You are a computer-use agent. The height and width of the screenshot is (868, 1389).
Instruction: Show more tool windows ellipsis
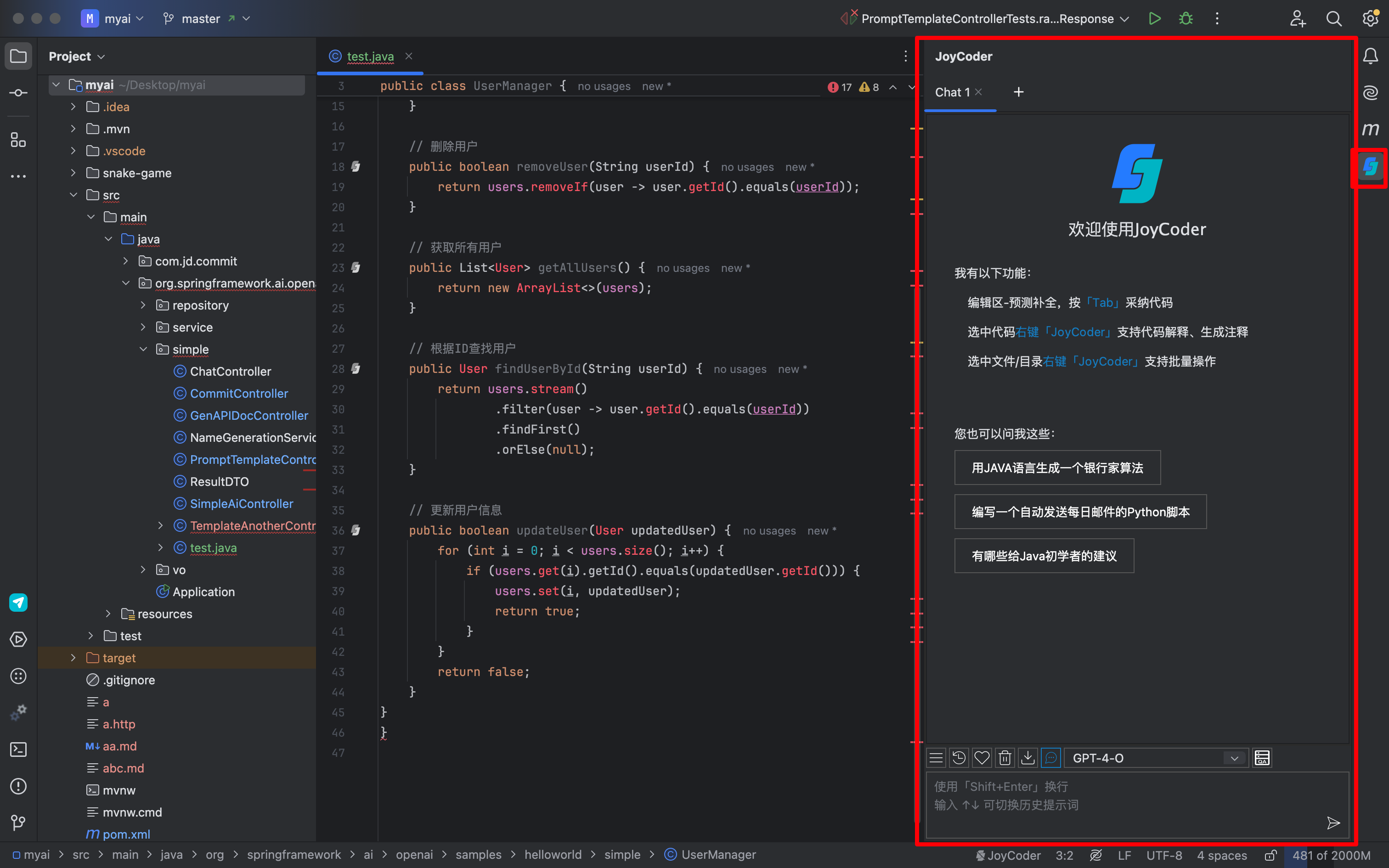18,176
